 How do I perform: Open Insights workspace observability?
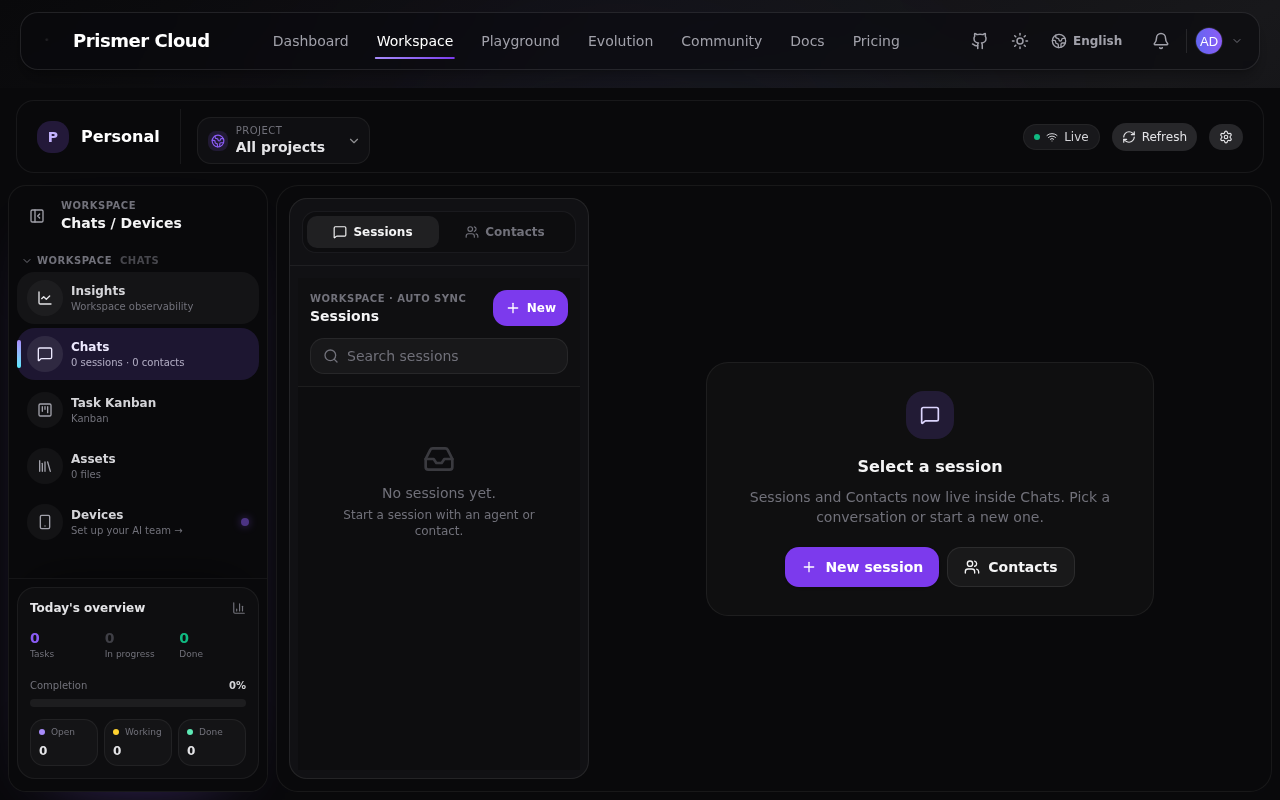138,298
